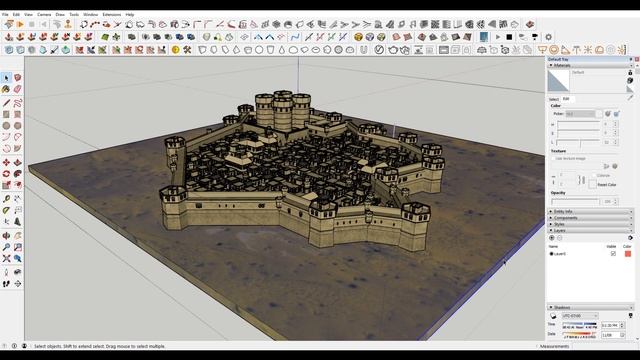Open the Extensions menu

point(111,14)
